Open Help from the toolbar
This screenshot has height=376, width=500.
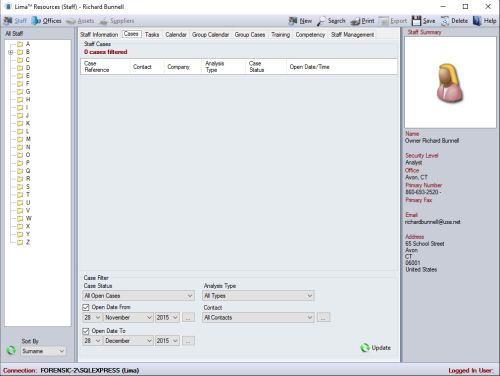tap(485, 21)
